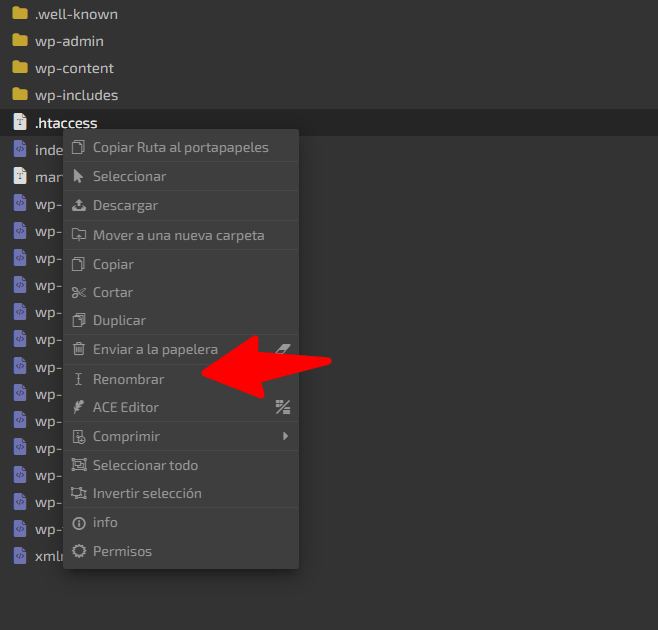Expand the Comprimir submenu arrow

[285, 436]
